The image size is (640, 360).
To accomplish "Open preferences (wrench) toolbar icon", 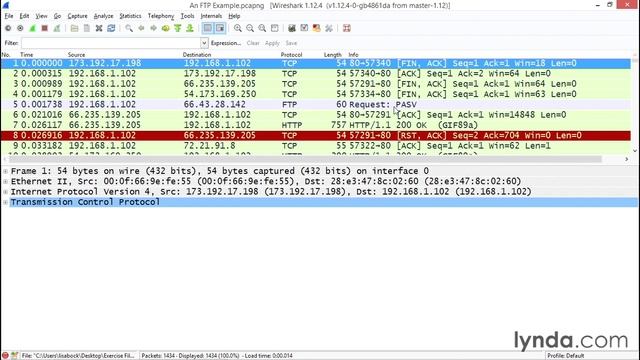I will 329,28.
